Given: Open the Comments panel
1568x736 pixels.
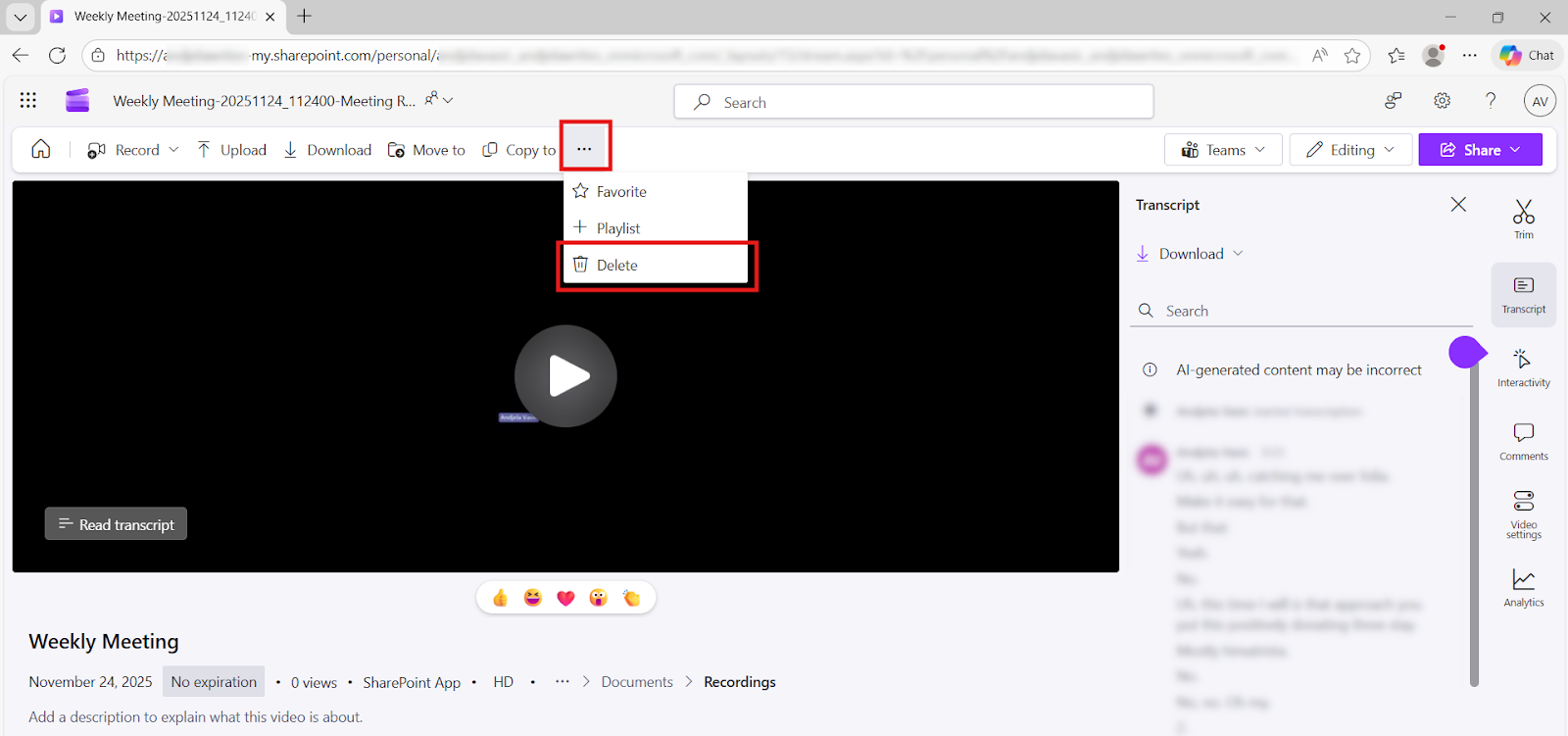Looking at the screenshot, I should 1523,441.
